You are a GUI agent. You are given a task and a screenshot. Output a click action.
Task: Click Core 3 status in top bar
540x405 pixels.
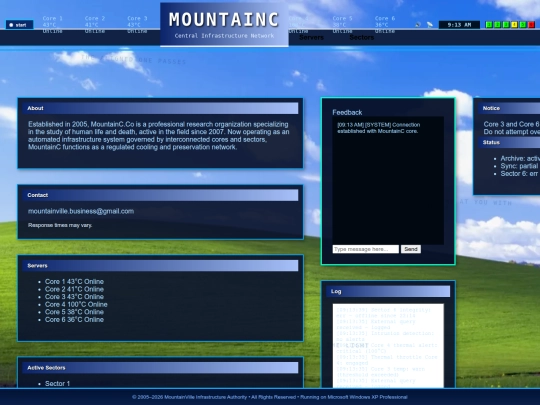click(x=137, y=25)
